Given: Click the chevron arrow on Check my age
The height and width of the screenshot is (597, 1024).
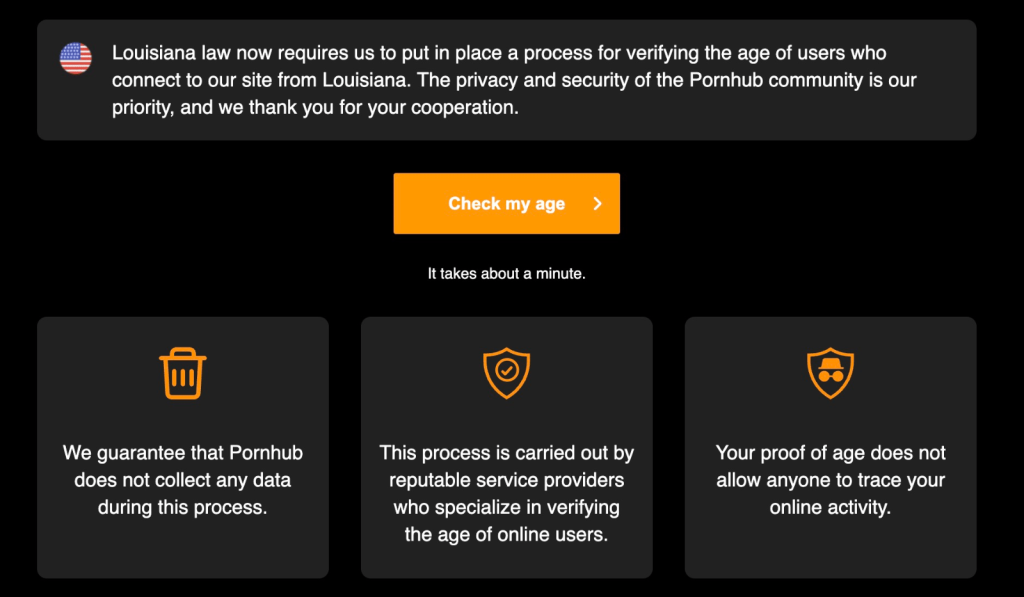Looking at the screenshot, I should click(598, 204).
